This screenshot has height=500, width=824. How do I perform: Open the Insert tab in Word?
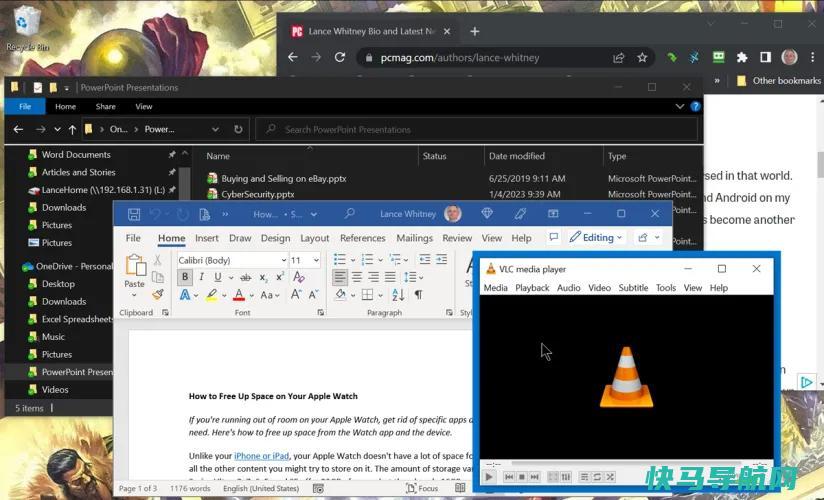pos(207,238)
